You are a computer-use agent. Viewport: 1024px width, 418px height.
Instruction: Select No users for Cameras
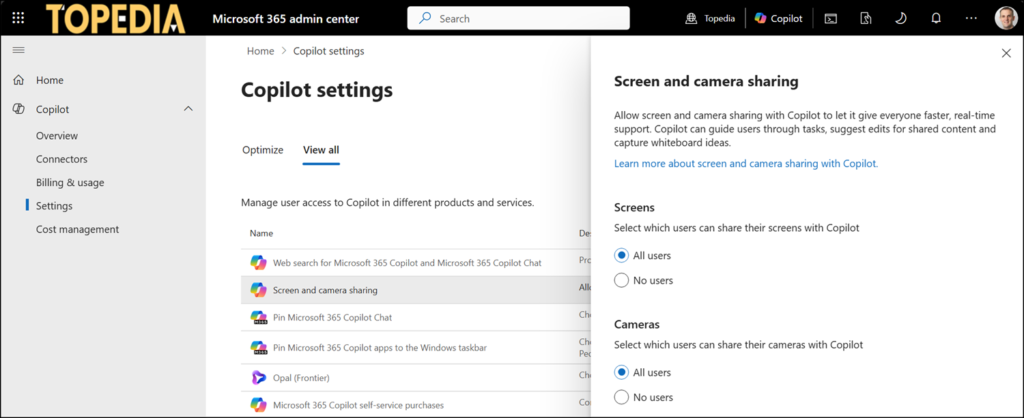622,397
